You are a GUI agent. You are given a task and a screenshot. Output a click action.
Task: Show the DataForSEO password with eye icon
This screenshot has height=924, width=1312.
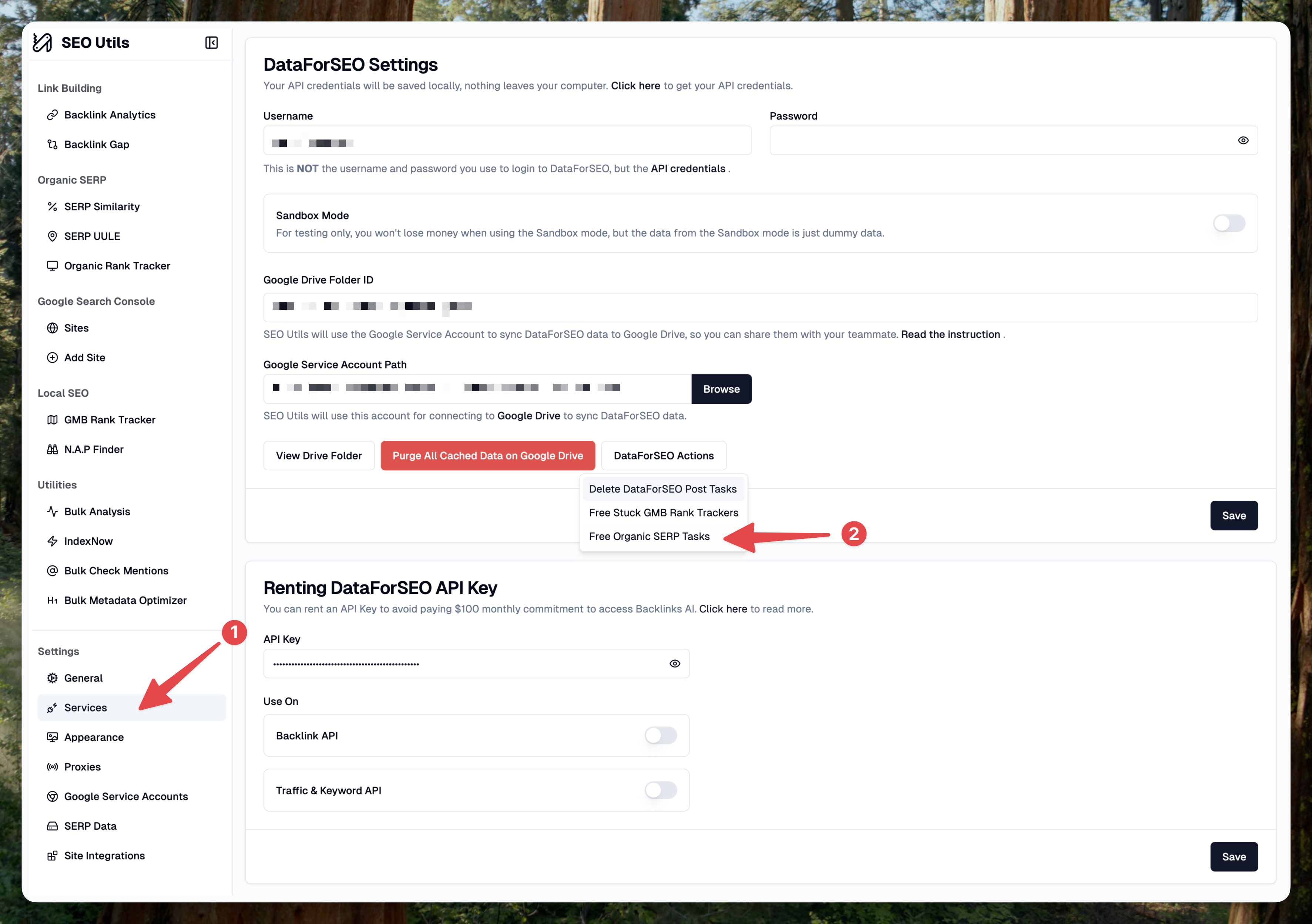1243,141
